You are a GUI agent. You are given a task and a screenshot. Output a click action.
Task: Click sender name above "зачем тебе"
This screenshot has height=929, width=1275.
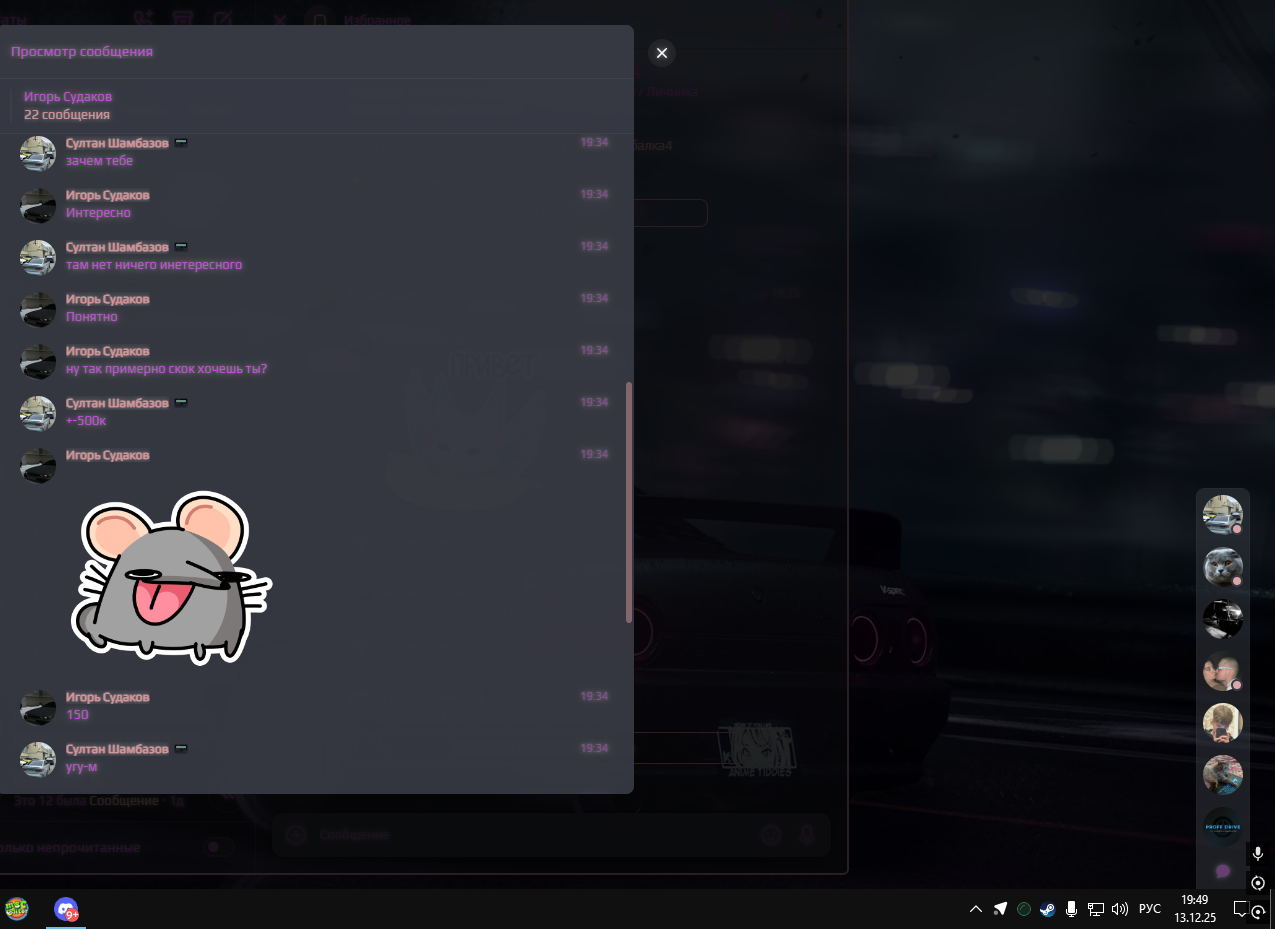(x=117, y=143)
